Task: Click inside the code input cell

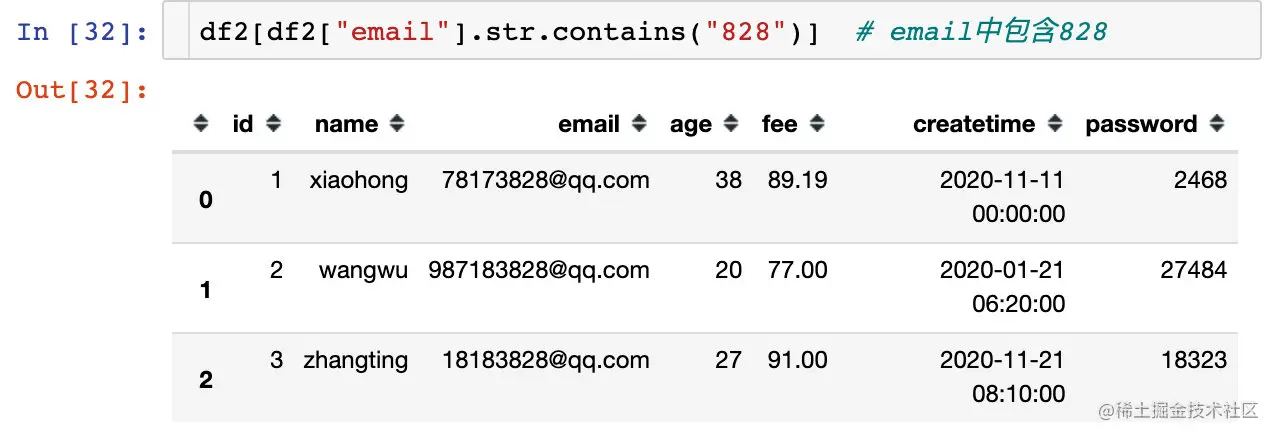Action: coord(700,33)
